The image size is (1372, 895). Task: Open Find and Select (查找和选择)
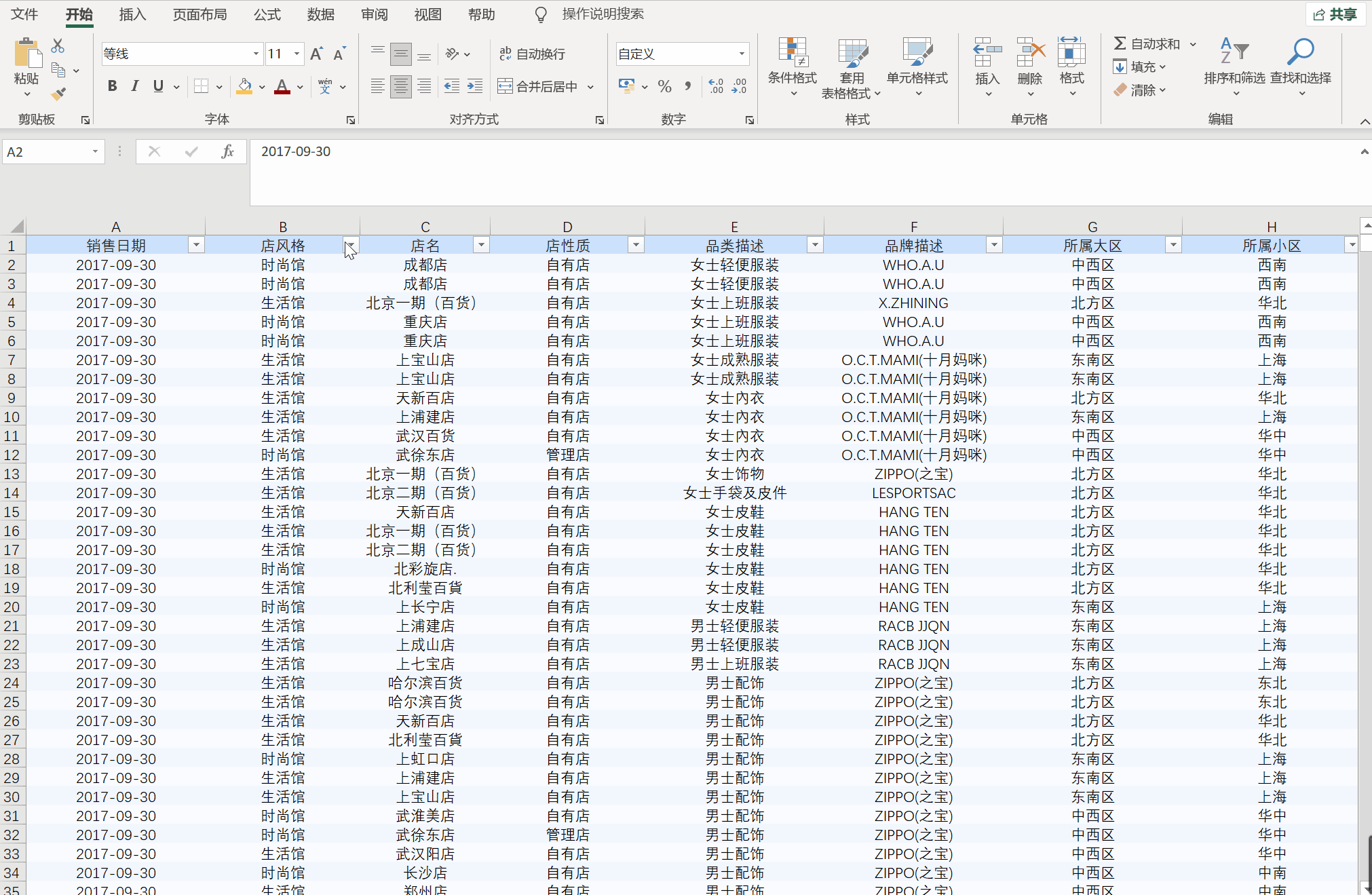(x=1301, y=66)
